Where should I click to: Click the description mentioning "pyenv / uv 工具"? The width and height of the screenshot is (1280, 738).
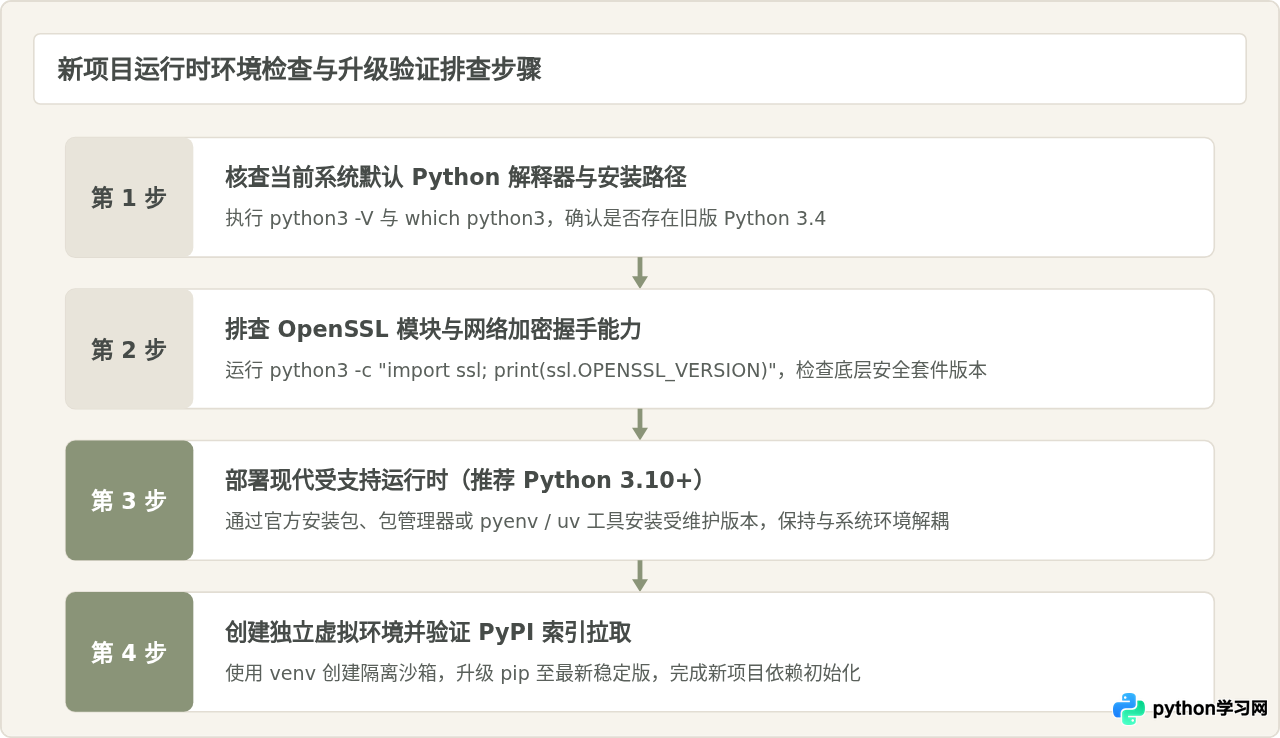tap(587, 521)
